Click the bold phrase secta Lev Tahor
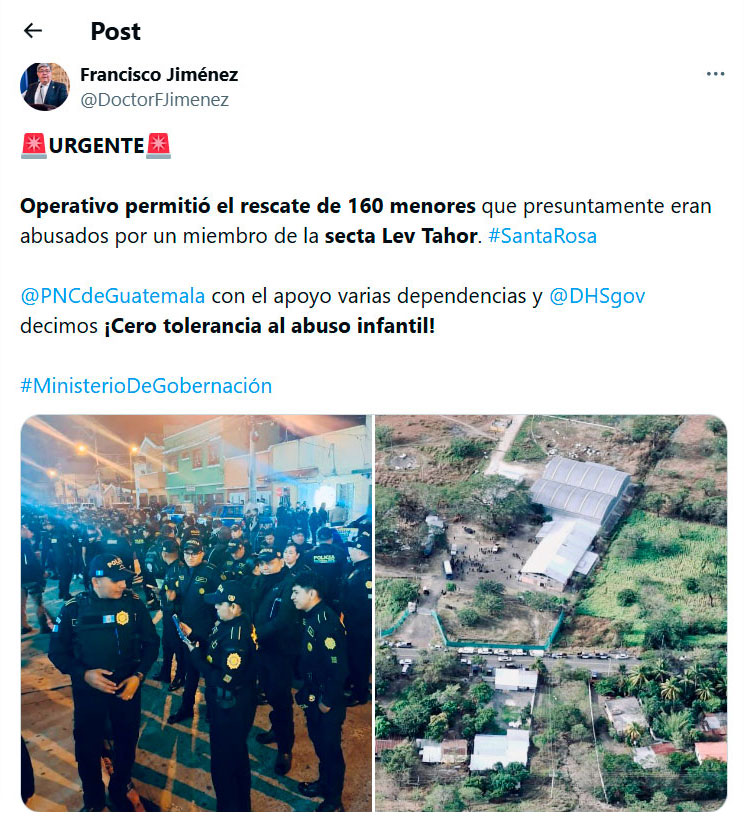 [401, 236]
